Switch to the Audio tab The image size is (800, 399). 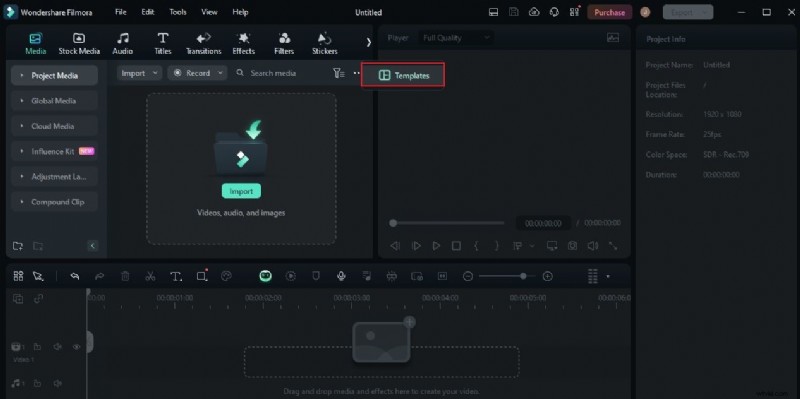(x=122, y=43)
